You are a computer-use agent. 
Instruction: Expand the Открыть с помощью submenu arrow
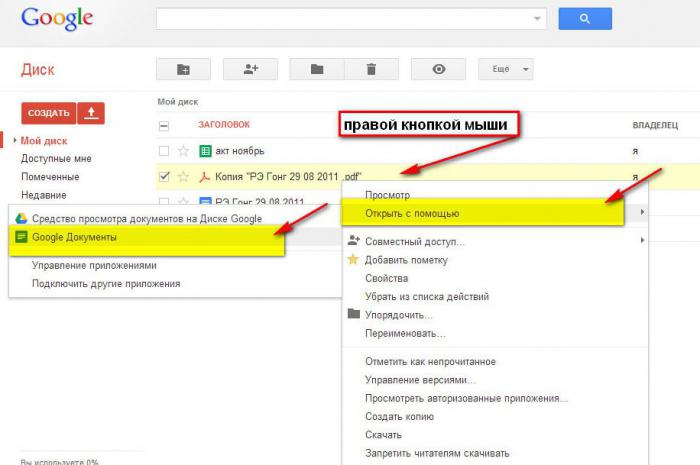click(x=642, y=212)
